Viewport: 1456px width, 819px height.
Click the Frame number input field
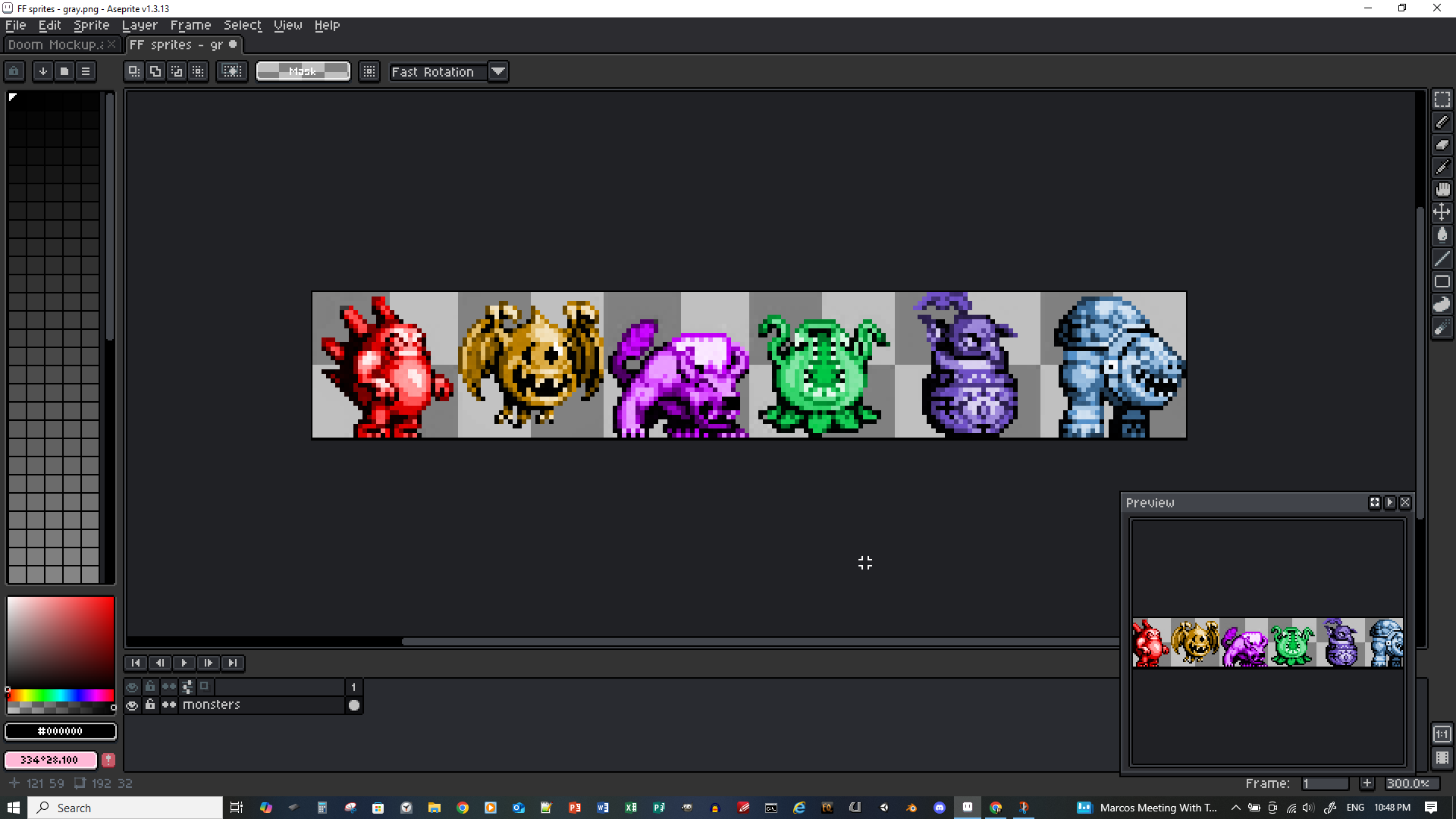pos(1326,783)
